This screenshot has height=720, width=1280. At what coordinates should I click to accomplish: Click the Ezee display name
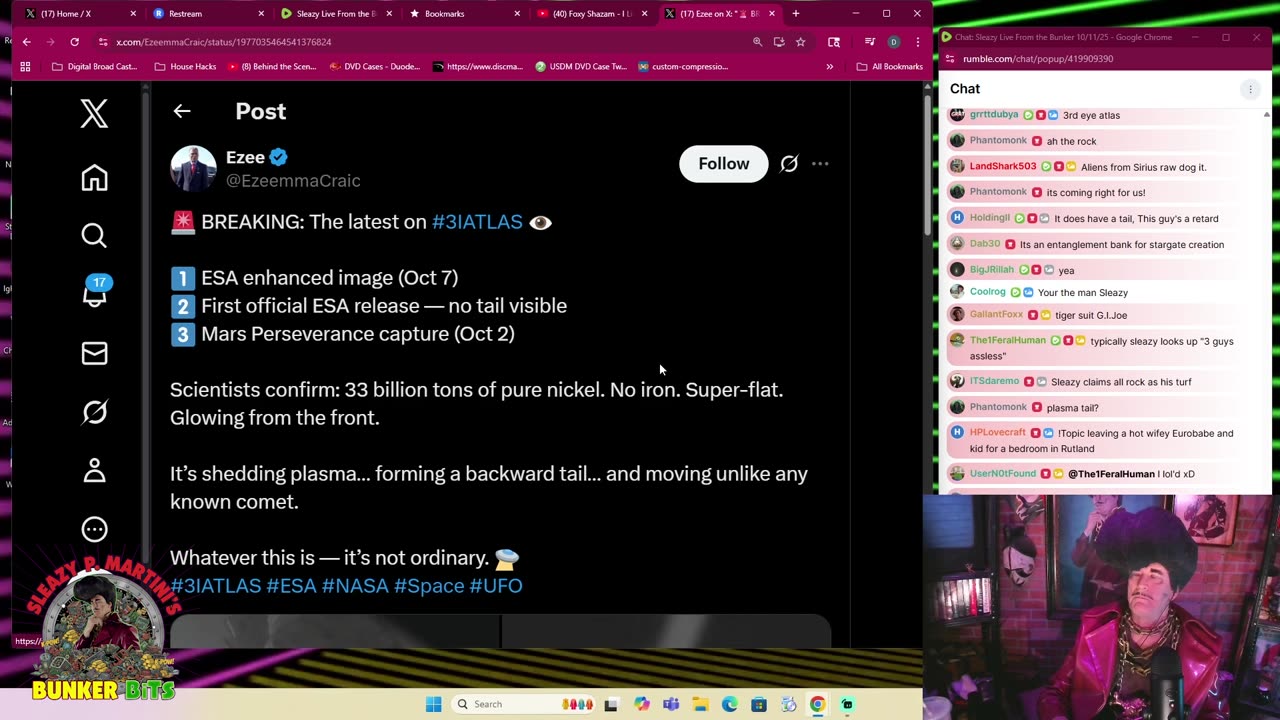click(245, 157)
